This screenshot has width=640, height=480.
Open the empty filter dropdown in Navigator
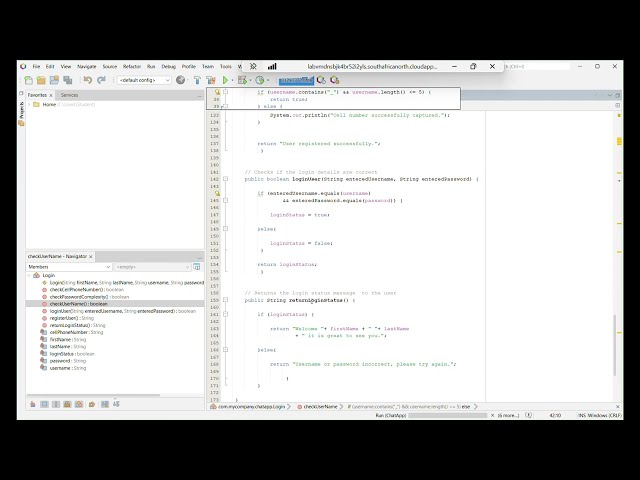click(x=152, y=267)
